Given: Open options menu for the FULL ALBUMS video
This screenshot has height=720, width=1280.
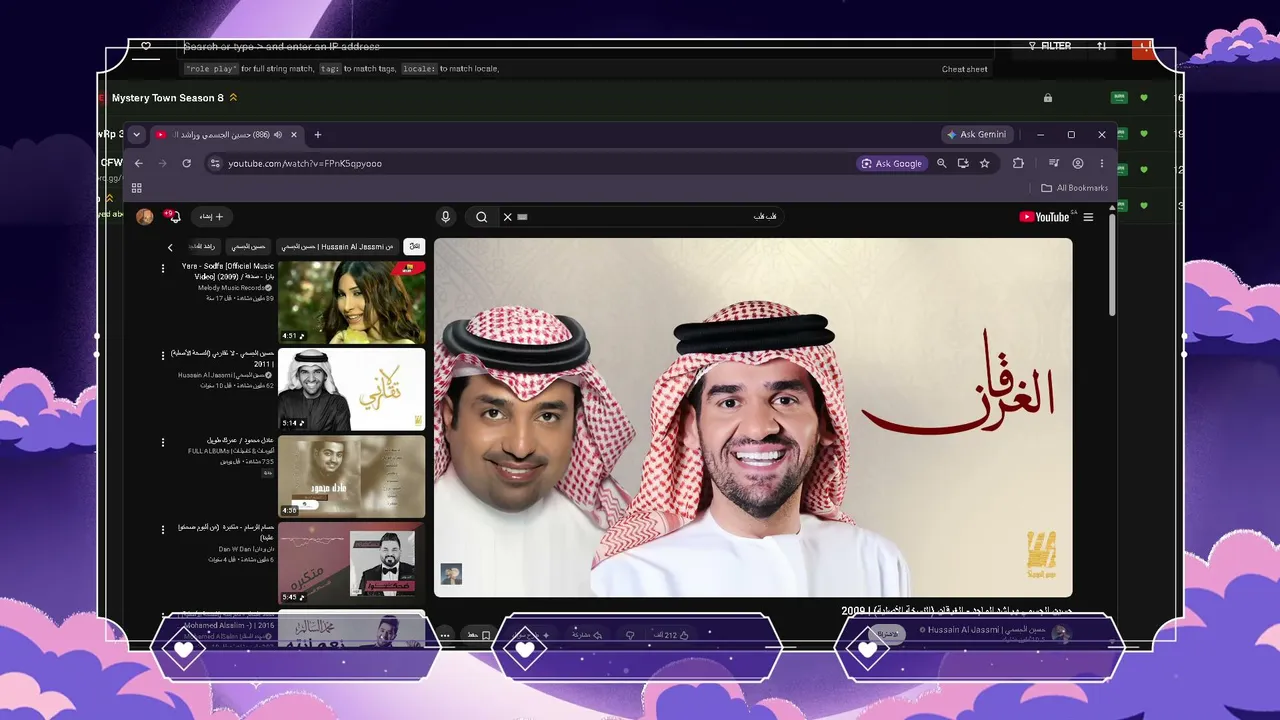Looking at the screenshot, I should pos(163,442).
